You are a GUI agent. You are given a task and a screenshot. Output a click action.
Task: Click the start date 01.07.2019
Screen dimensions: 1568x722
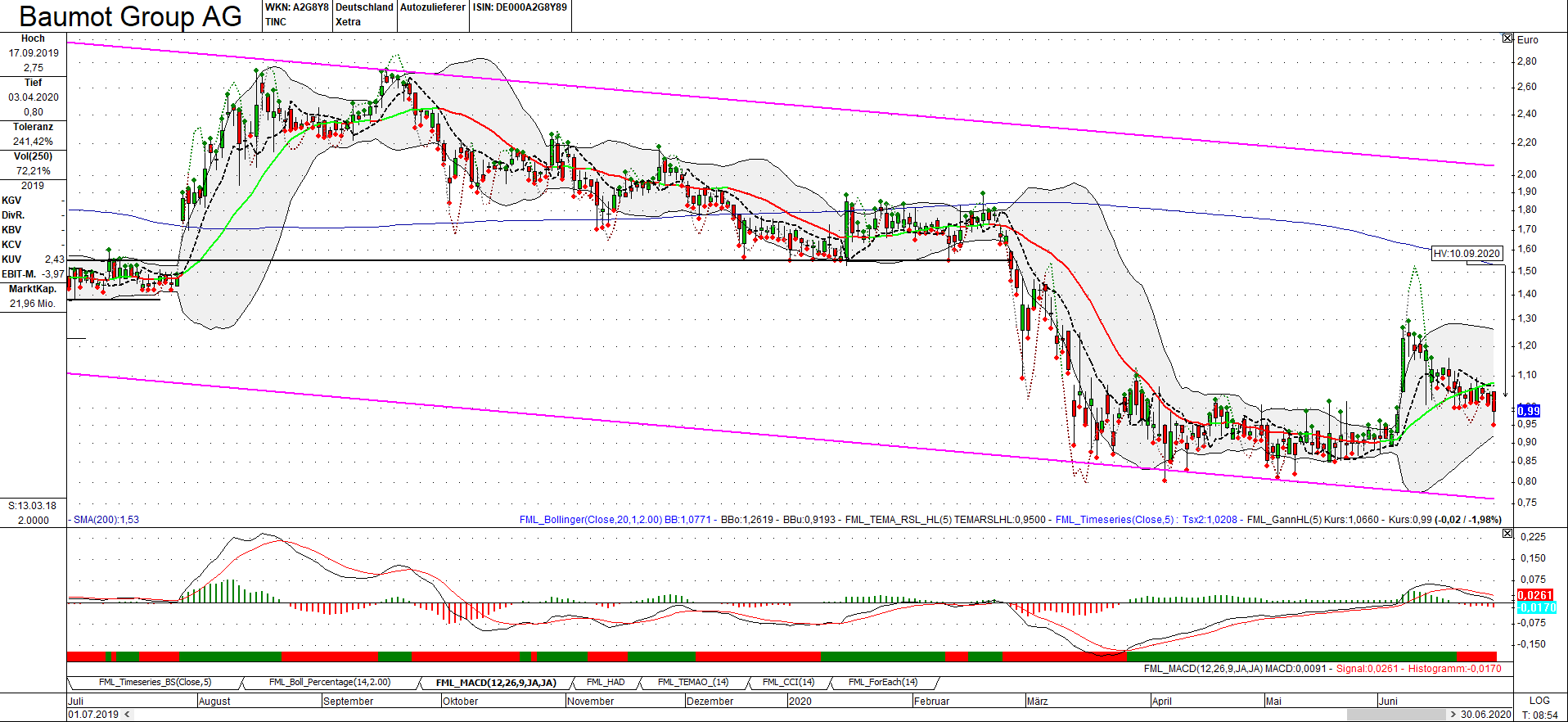coord(93,715)
